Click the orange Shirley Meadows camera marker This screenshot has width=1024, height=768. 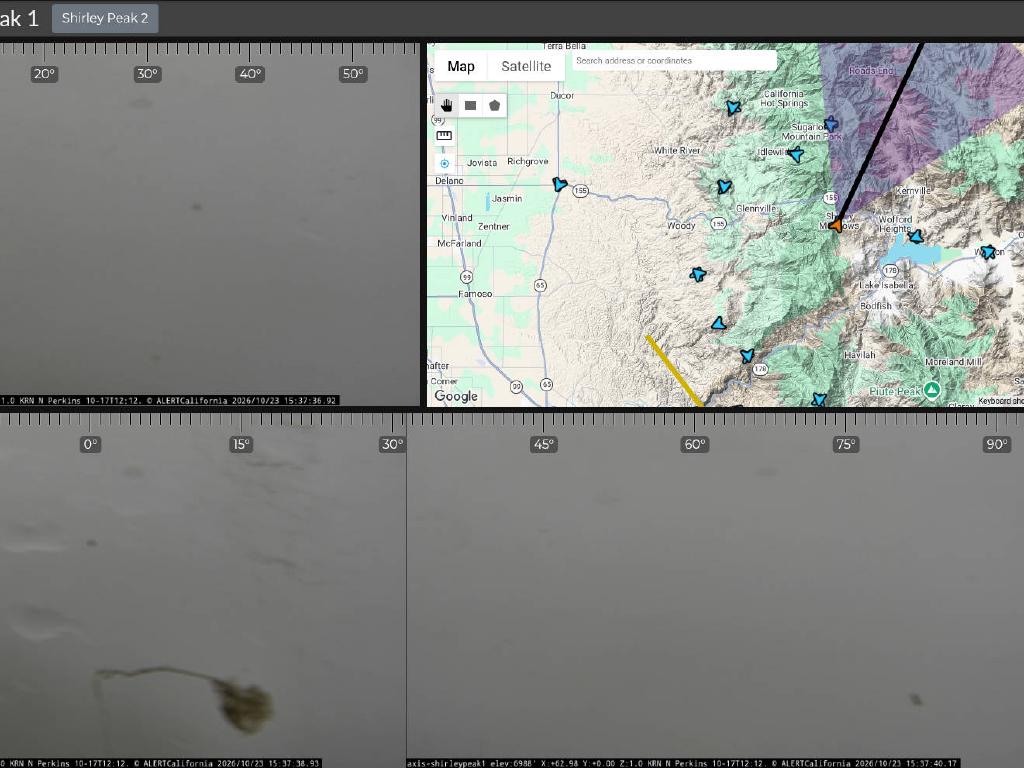click(x=836, y=225)
